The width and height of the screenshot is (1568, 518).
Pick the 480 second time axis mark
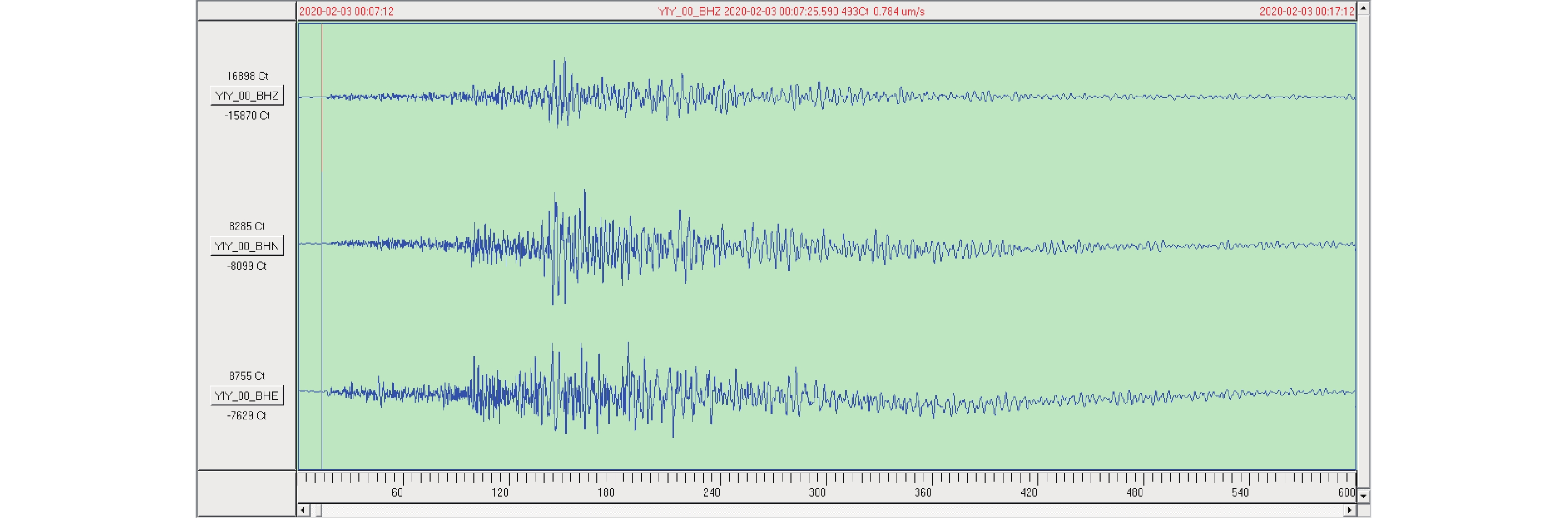click(1134, 493)
